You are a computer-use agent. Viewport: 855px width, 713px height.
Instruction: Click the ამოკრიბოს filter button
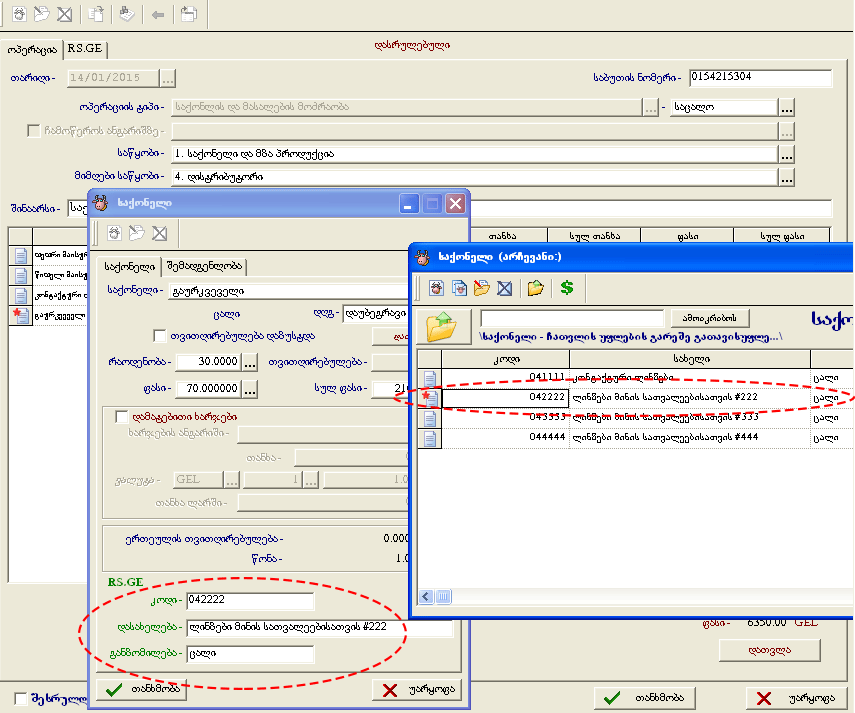[x=709, y=318]
